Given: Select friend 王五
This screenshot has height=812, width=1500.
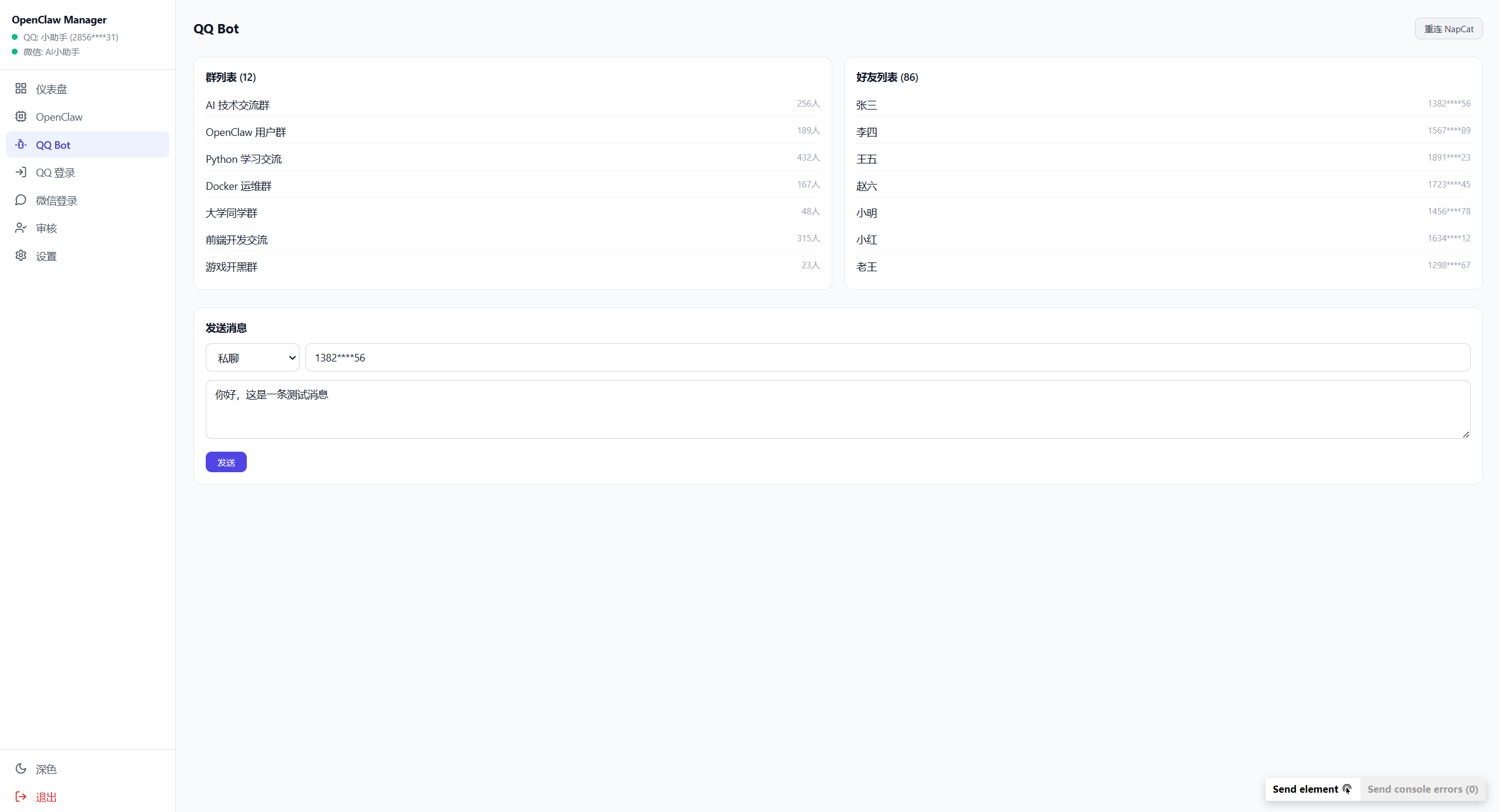Looking at the screenshot, I should coord(1163,159).
